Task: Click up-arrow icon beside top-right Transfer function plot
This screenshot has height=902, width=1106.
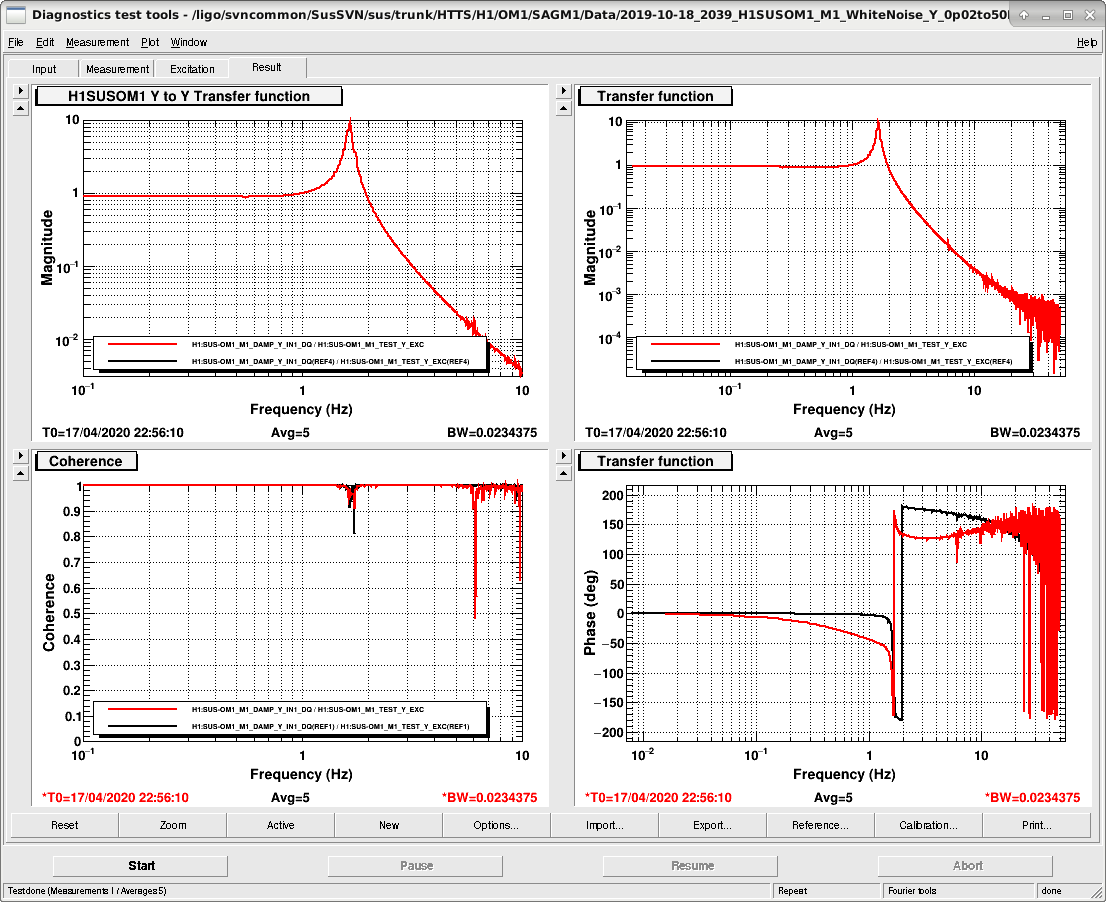Action: pos(563,109)
